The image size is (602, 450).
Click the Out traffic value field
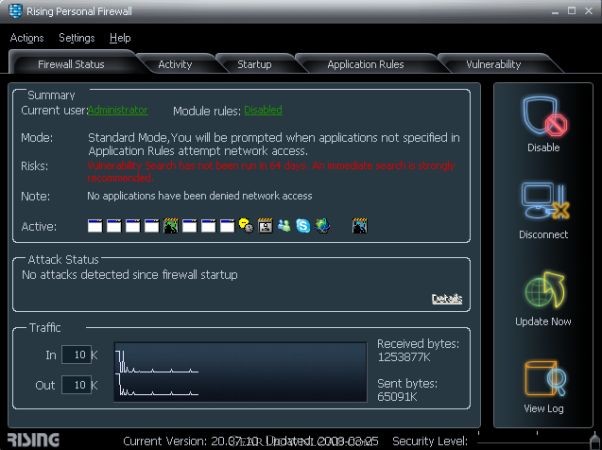point(77,385)
